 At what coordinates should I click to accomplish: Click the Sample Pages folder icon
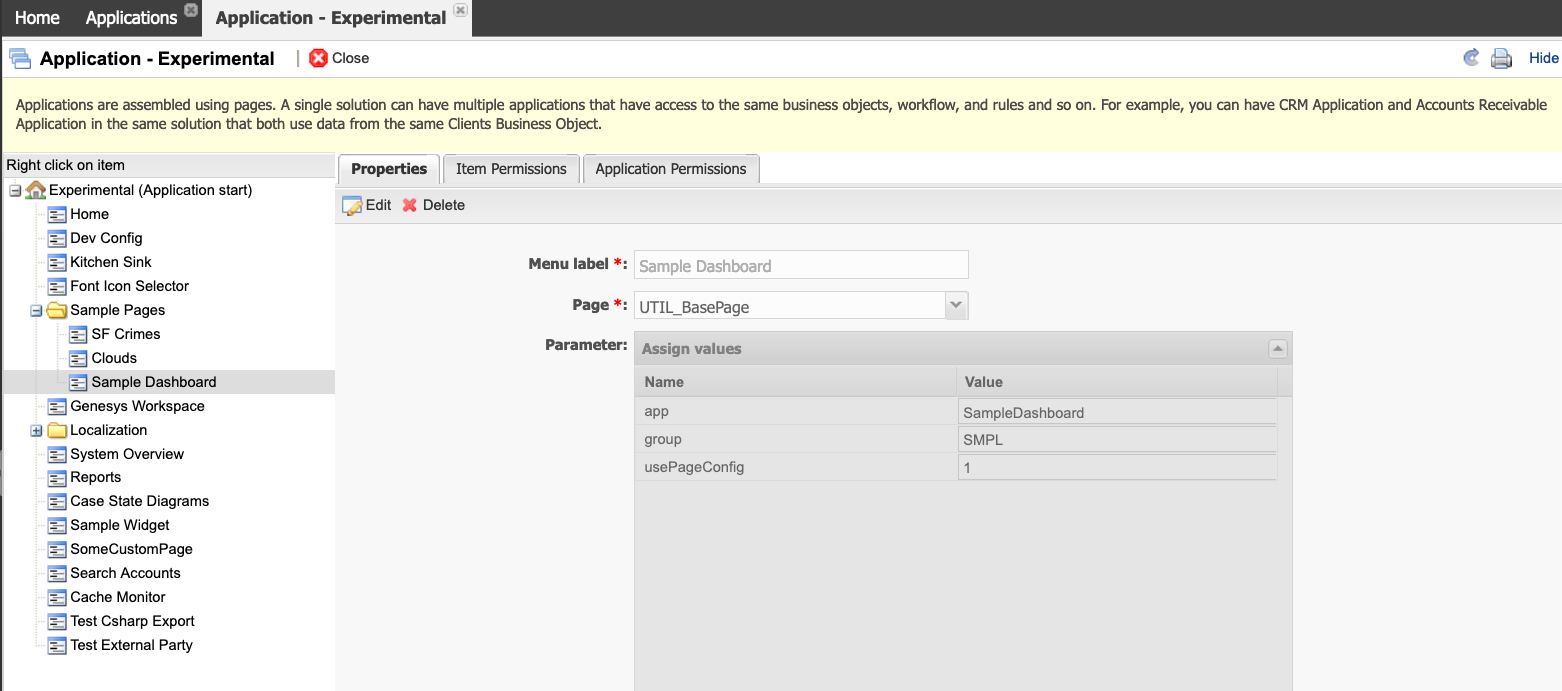(57, 310)
